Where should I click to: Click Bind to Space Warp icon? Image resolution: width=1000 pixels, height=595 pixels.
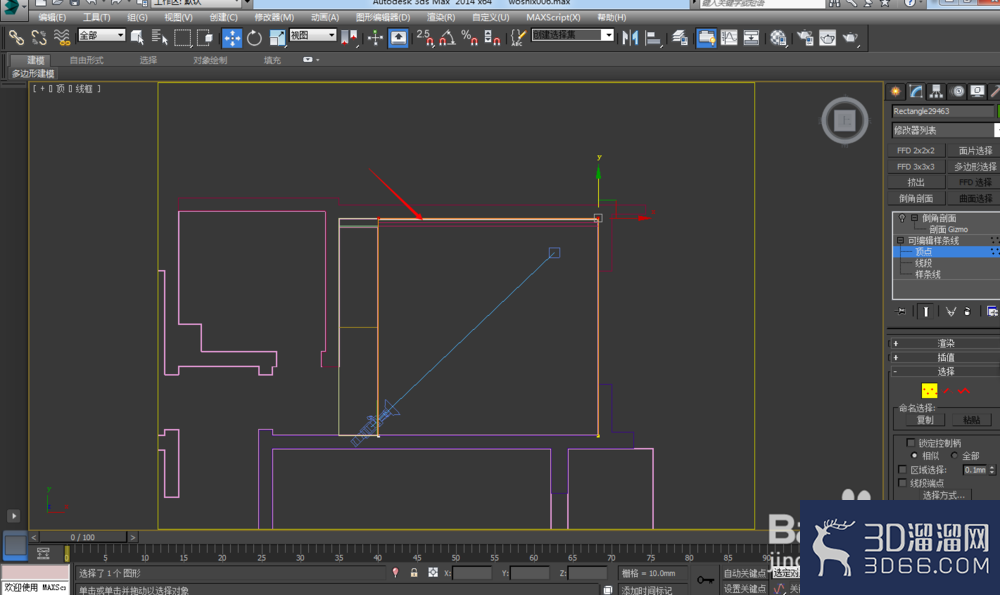62,38
